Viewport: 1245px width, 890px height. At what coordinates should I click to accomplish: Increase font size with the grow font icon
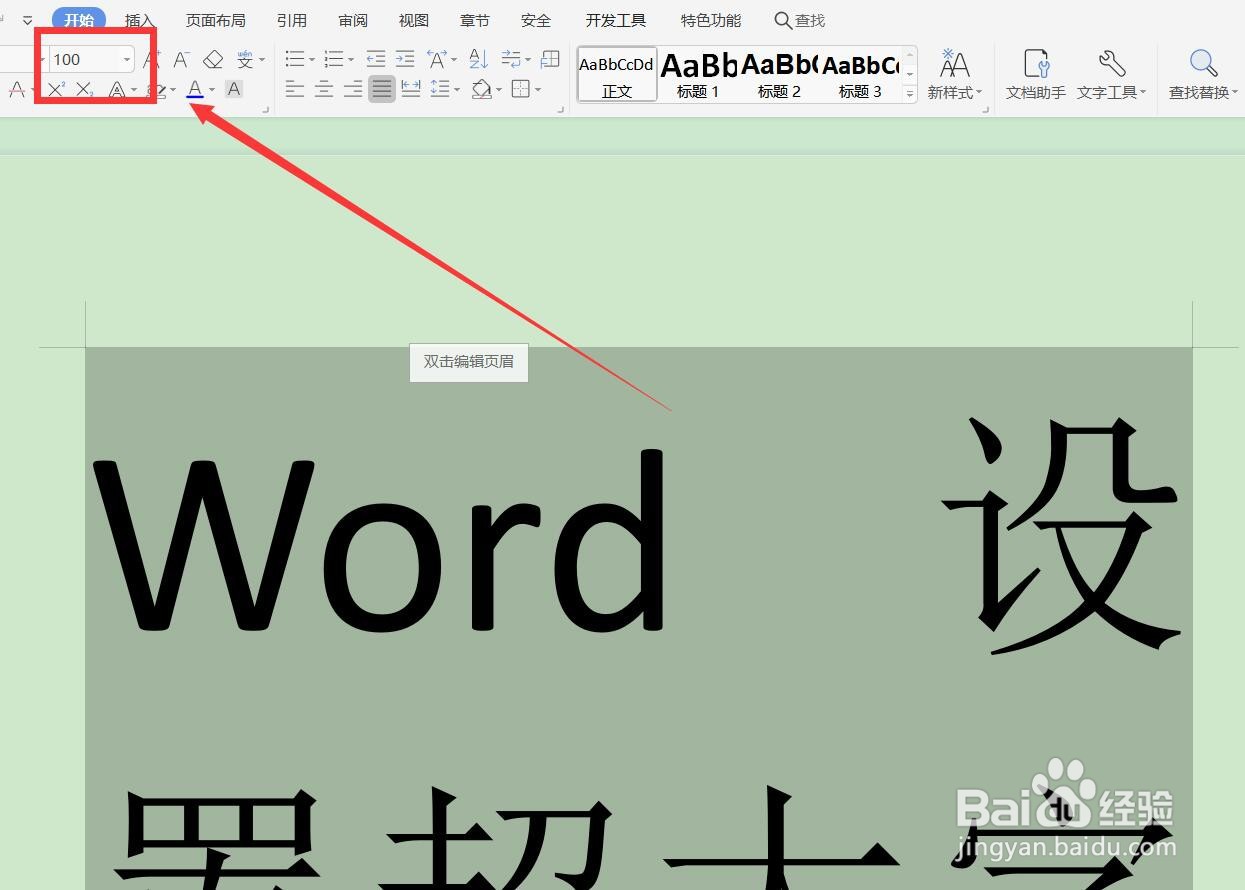(151, 60)
